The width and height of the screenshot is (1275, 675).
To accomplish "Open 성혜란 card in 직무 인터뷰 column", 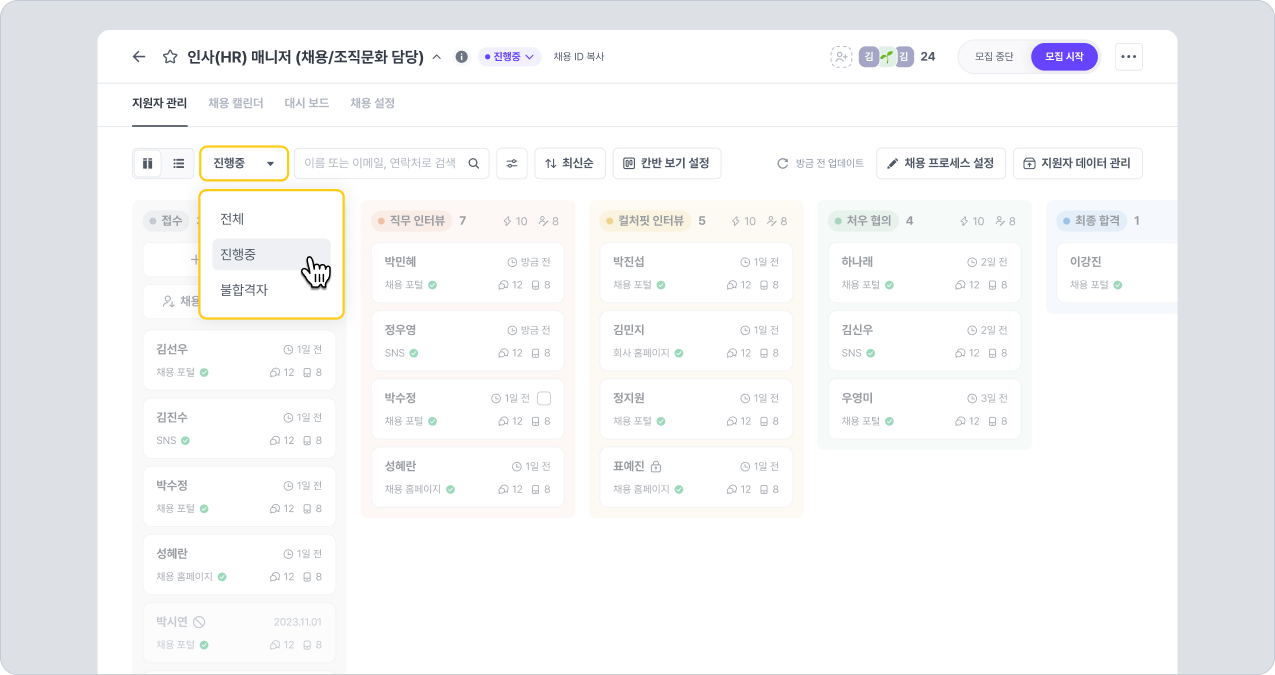I will click(x=467, y=477).
